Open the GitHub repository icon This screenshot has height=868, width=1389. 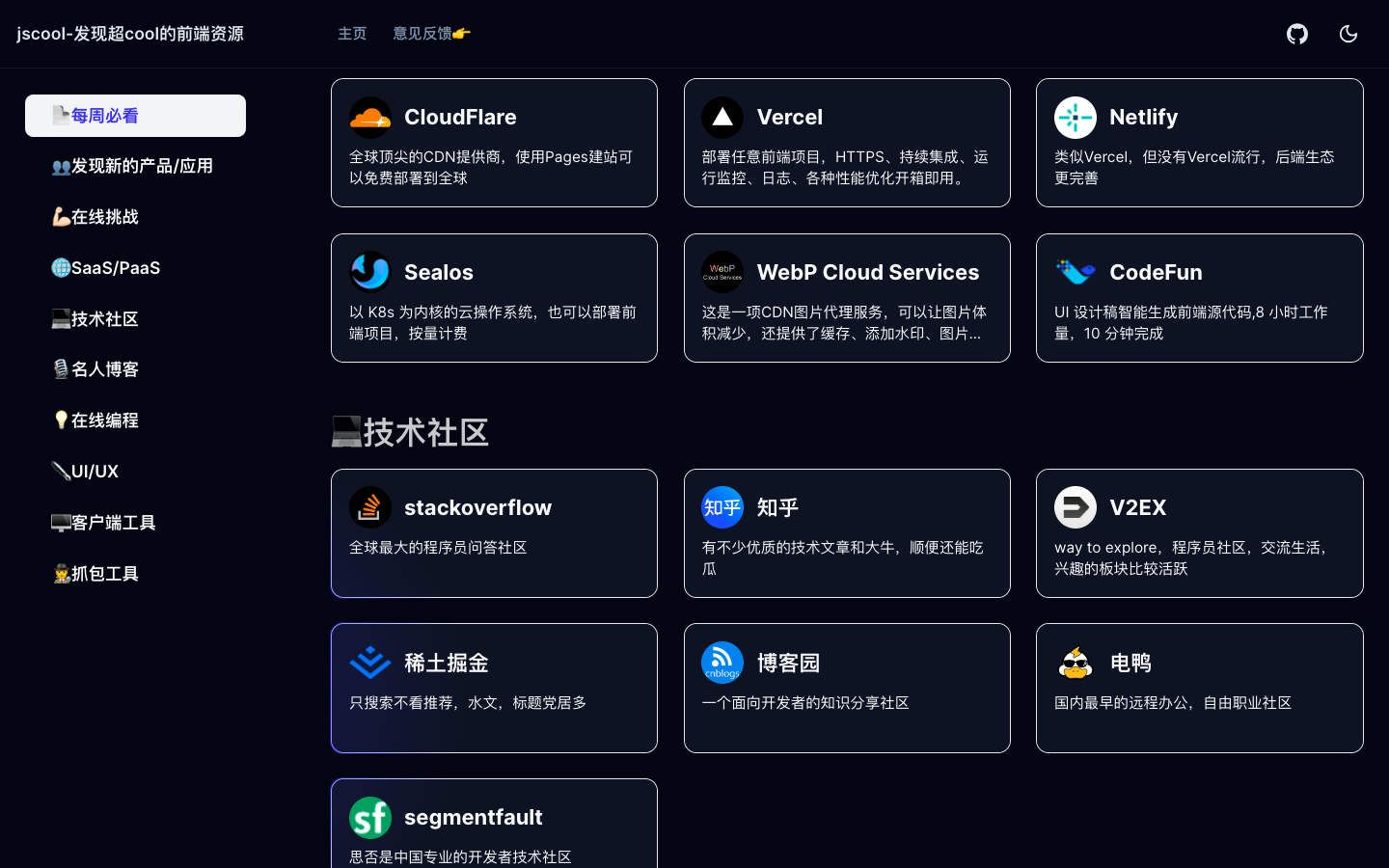[x=1297, y=34]
